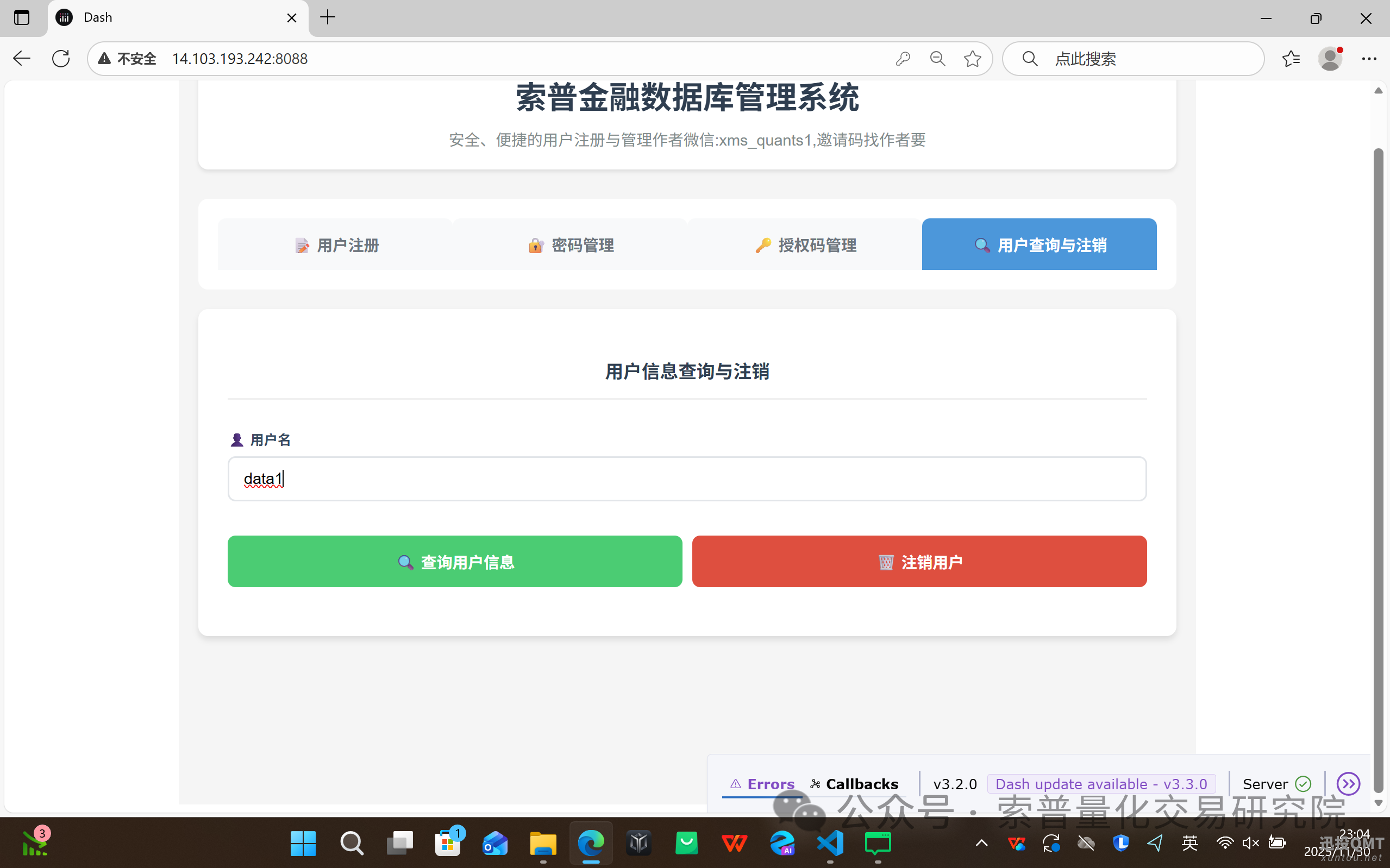Click the page vertical scrollbar
1390x868 pixels.
(x=1378, y=460)
